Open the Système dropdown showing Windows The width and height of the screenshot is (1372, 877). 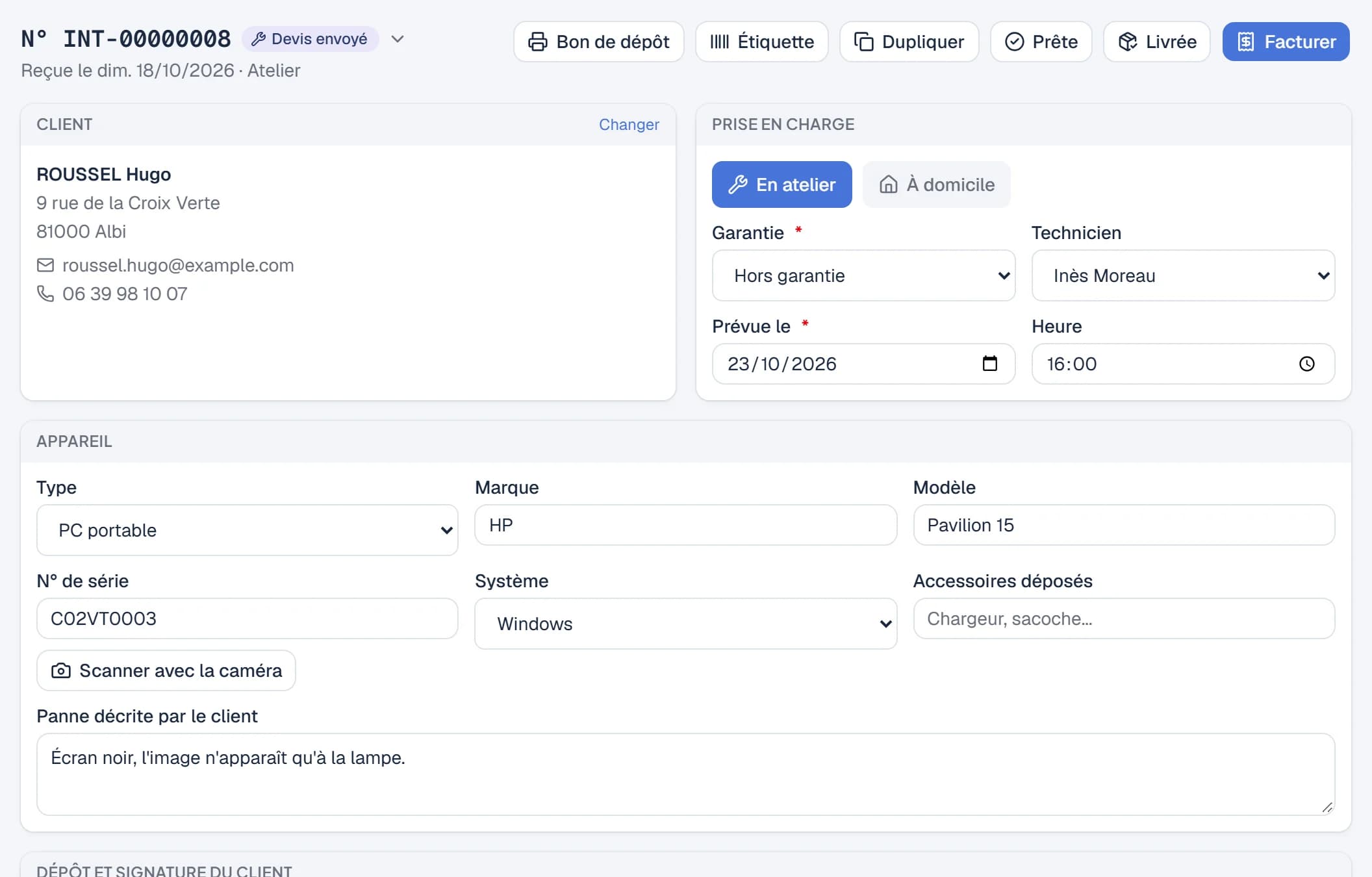pos(685,624)
